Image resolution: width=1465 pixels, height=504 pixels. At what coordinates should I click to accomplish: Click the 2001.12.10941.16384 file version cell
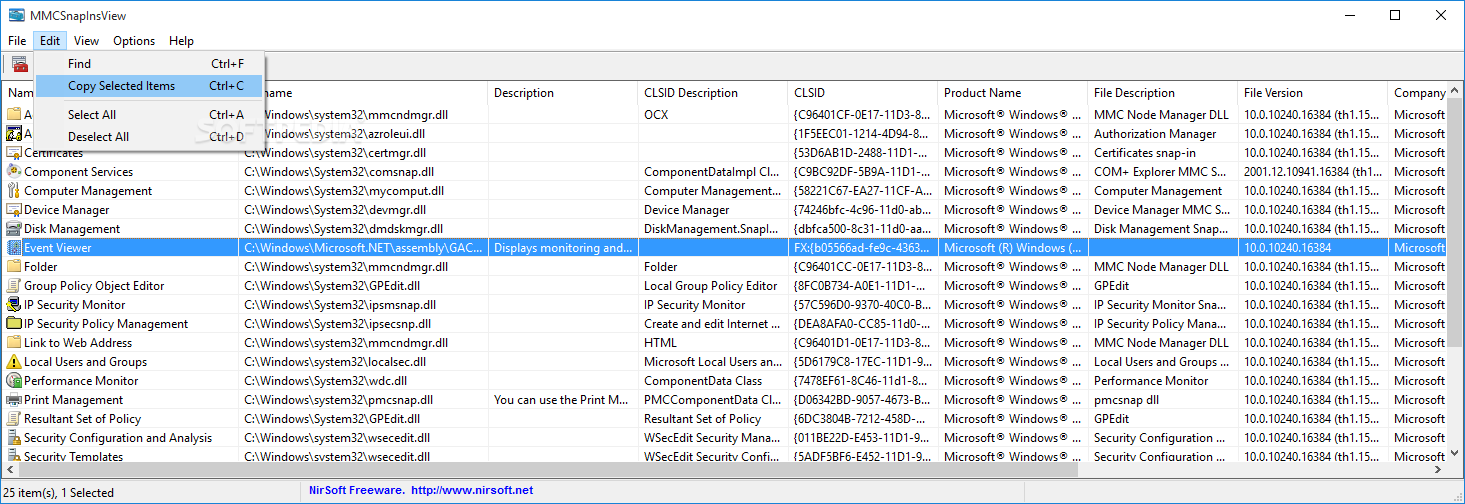pyautogui.click(x=1313, y=172)
